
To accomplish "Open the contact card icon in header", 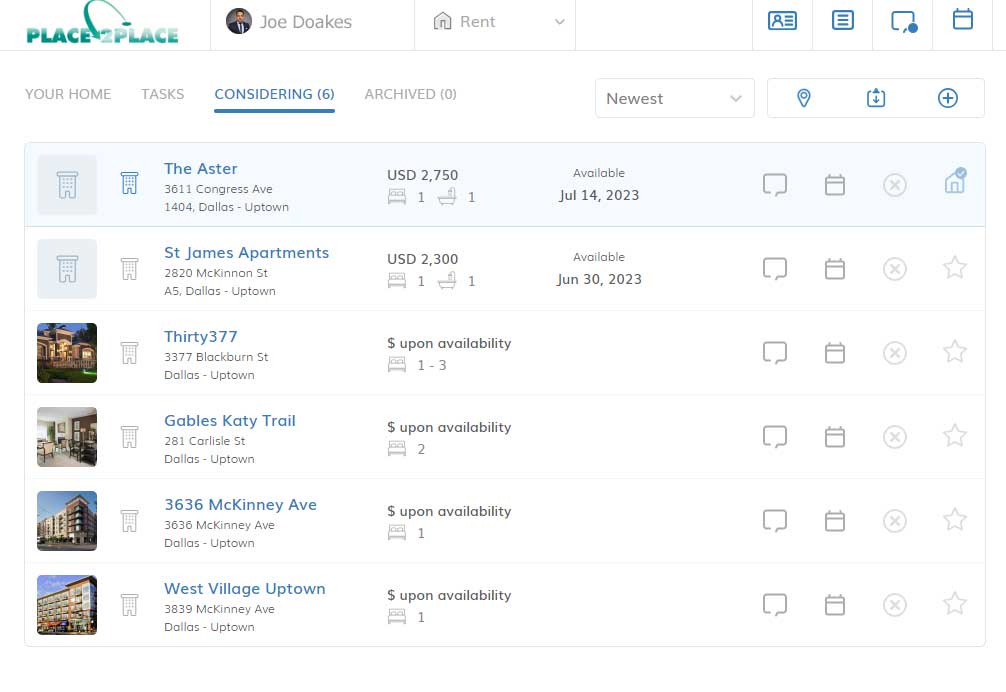I will pos(782,21).
